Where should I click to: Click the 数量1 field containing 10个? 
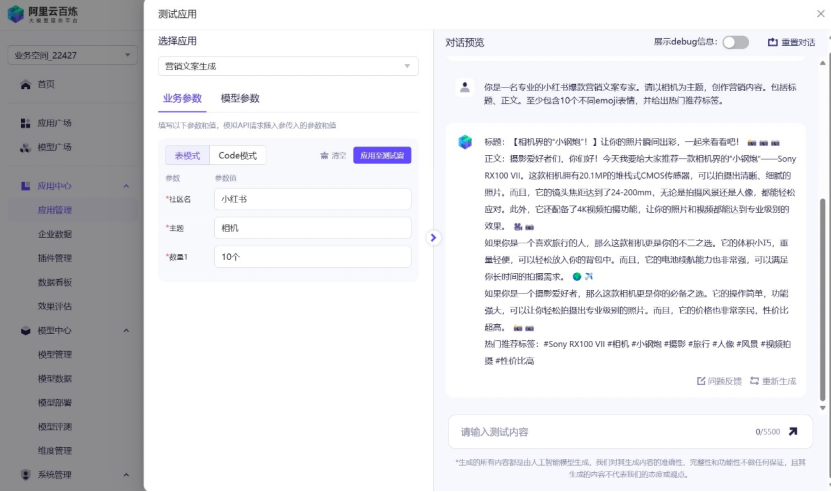pyautogui.click(x=313, y=257)
